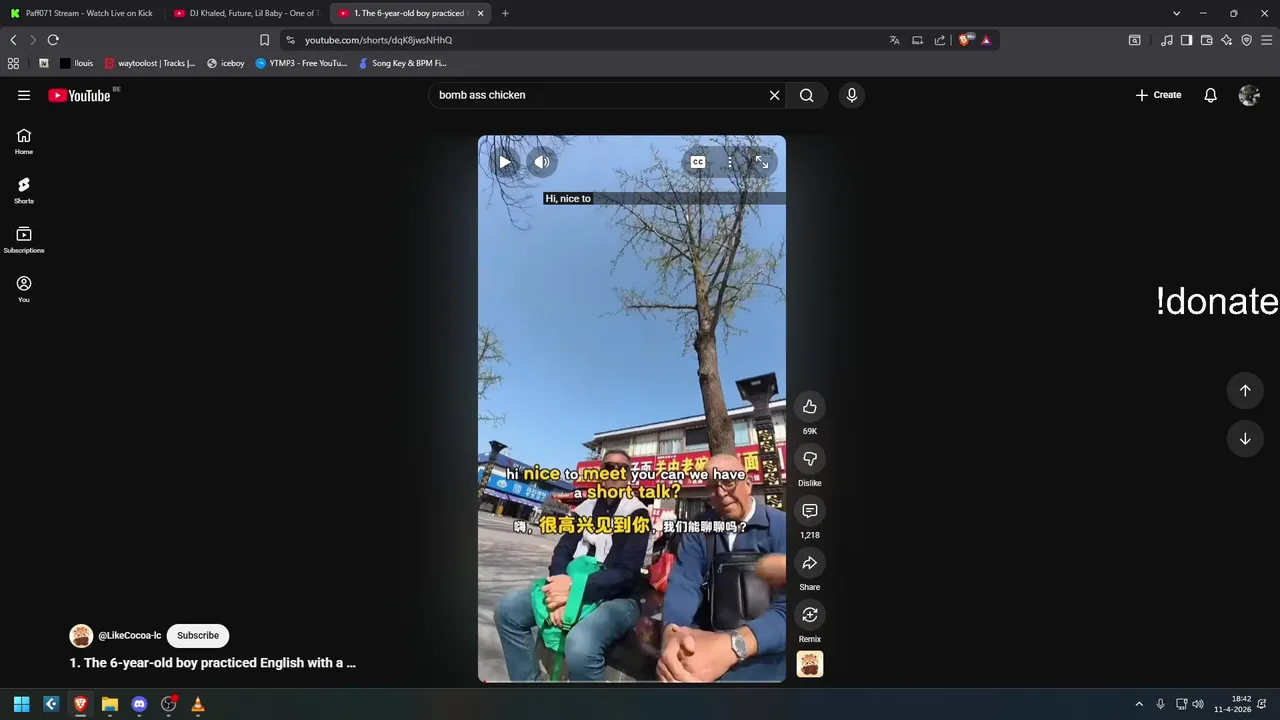Switch to the DJ Khaled, Future tab
The height and width of the screenshot is (720, 1280).
click(x=246, y=13)
